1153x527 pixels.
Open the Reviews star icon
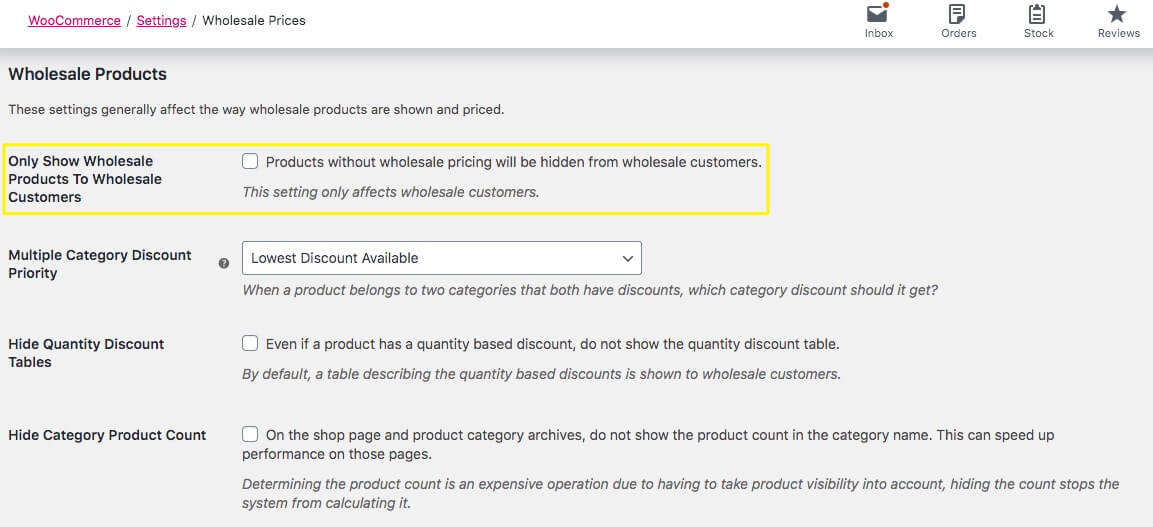(1118, 14)
